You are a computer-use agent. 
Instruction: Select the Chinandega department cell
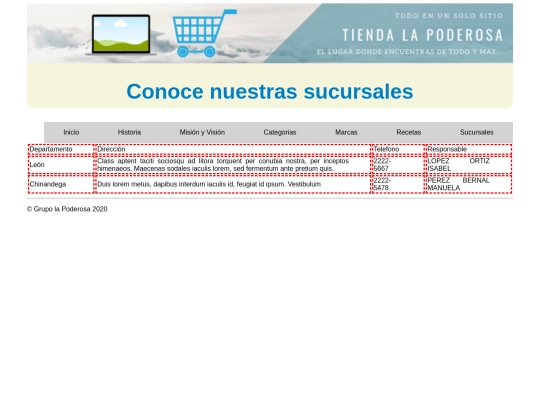pyautogui.click(x=61, y=184)
